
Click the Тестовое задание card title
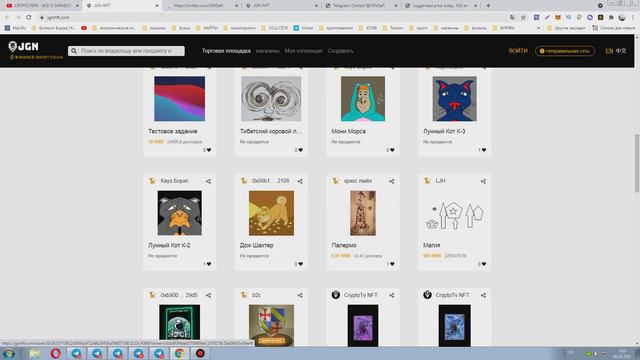(x=173, y=131)
